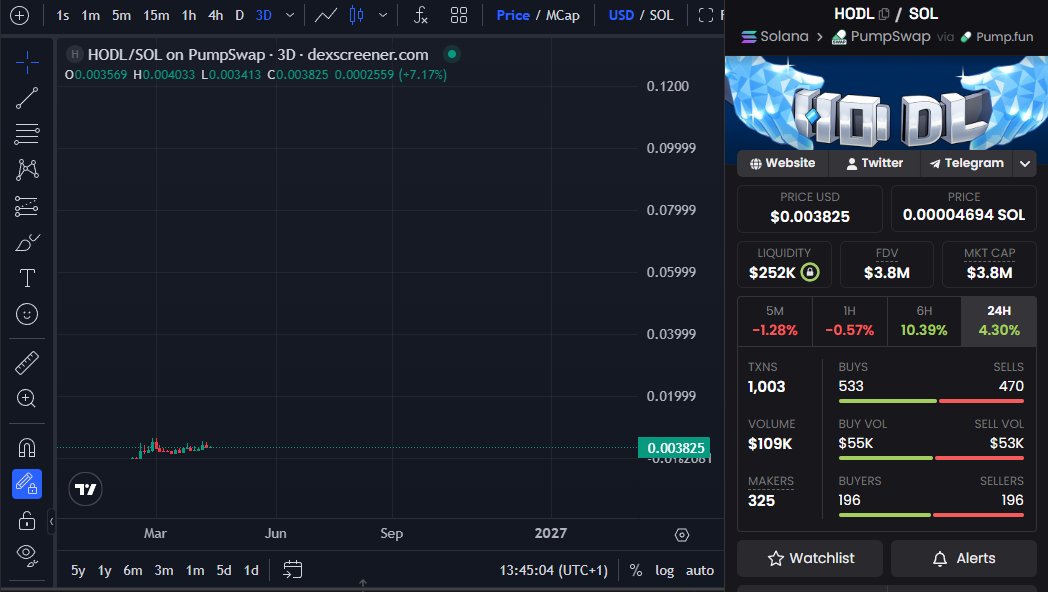Select Price chart mode
Image resolution: width=1048 pixels, height=592 pixels.
coord(513,15)
